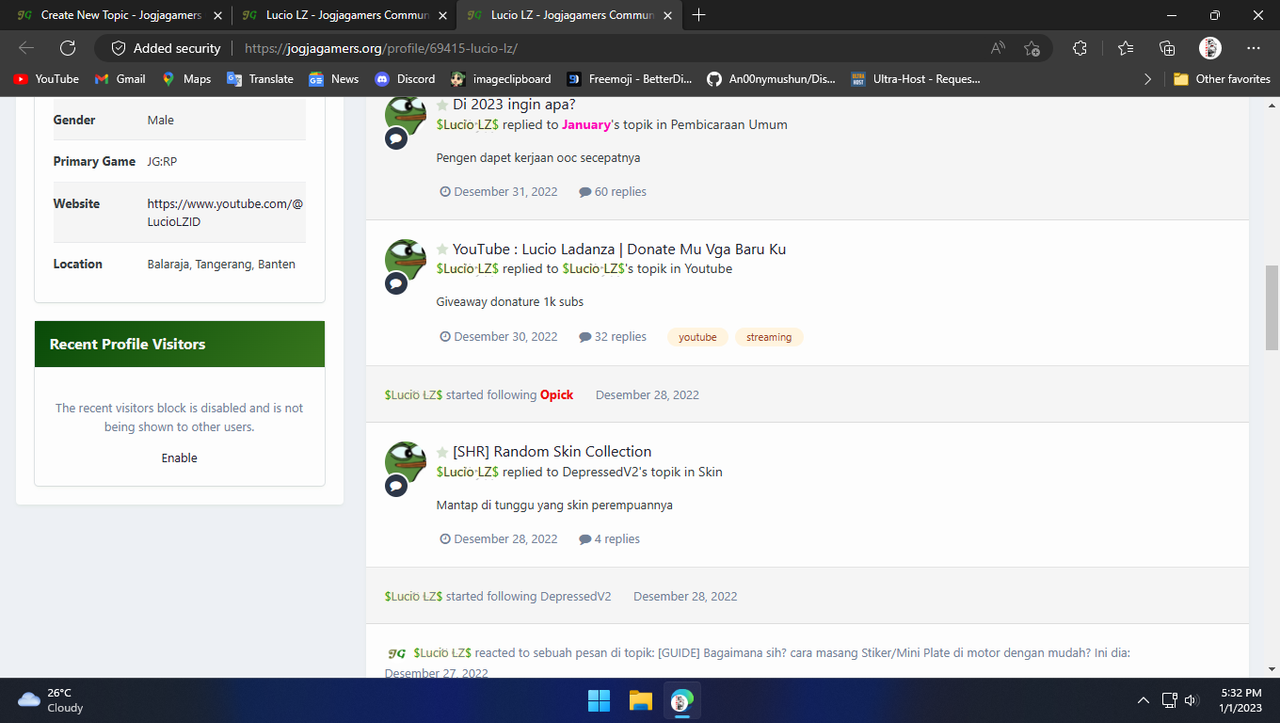The height and width of the screenshot is (723, 1280).
Task: Open News bookmark
Action: (x=334, y=79)
